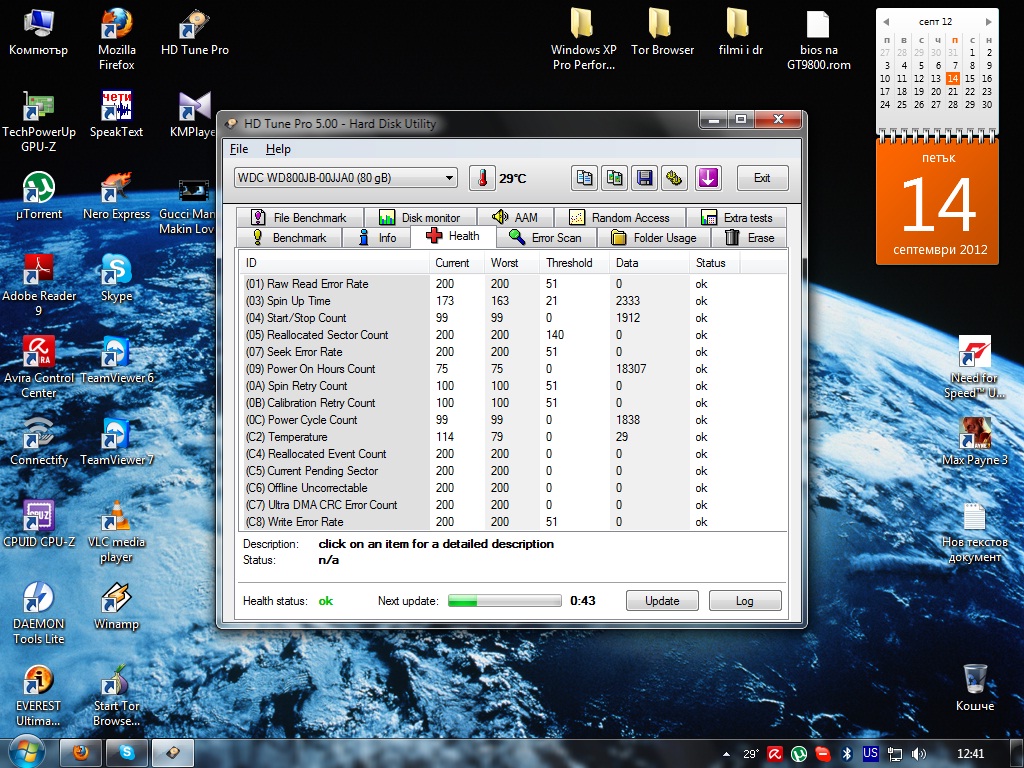
Task: Click the purple down-arrow tray icon
Action: 708,178
